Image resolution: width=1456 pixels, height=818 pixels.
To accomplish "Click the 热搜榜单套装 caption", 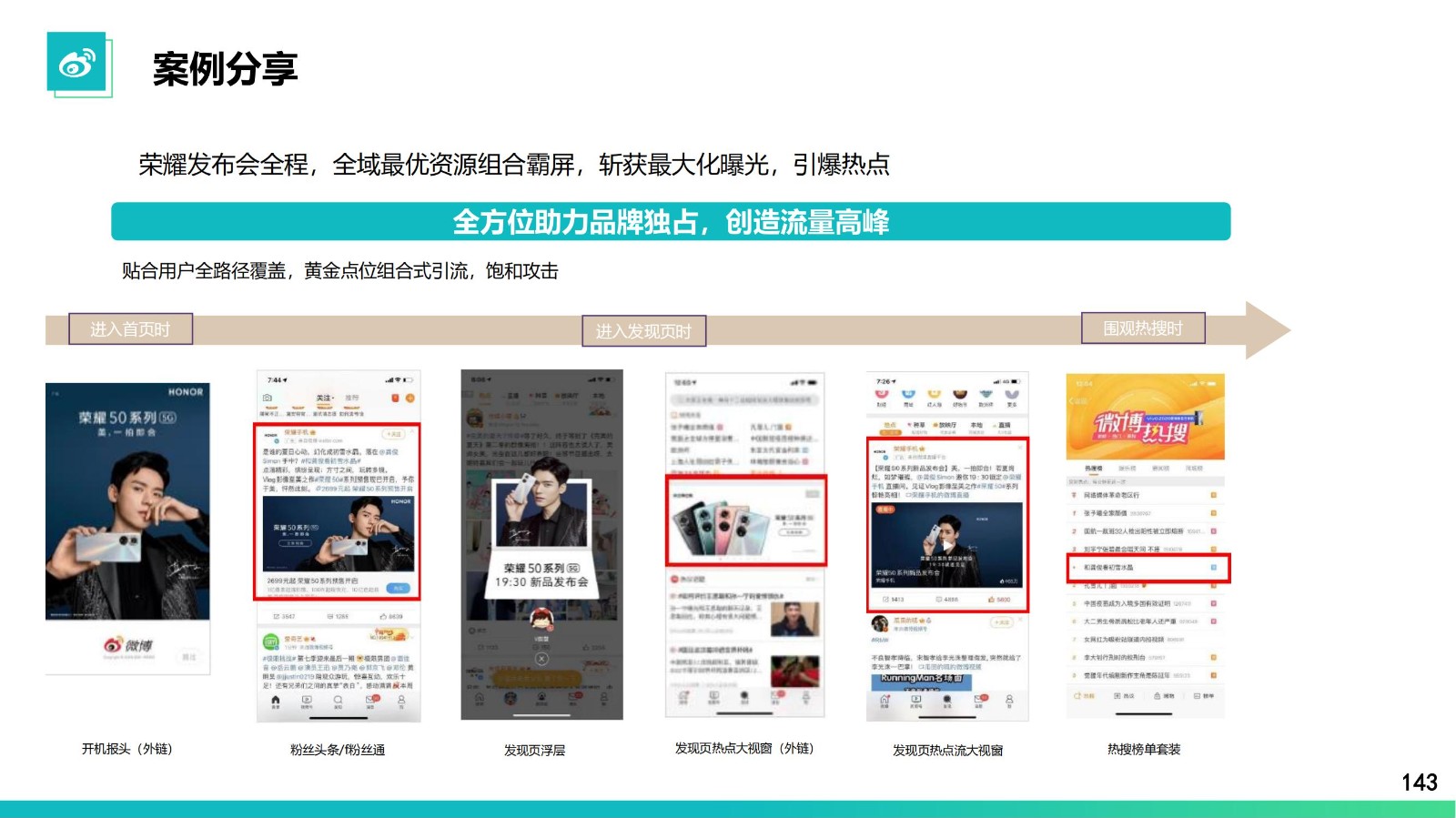I will coord(1144,750).
